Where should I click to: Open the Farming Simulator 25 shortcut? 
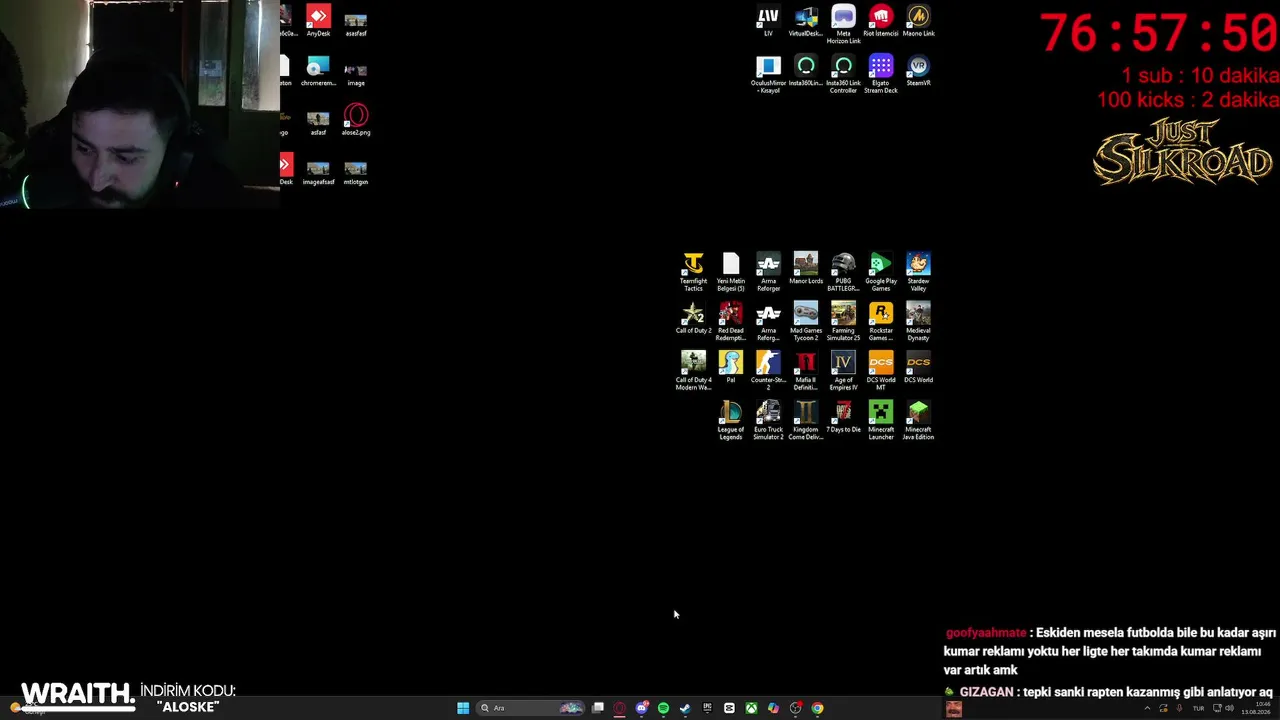point(843,321)
